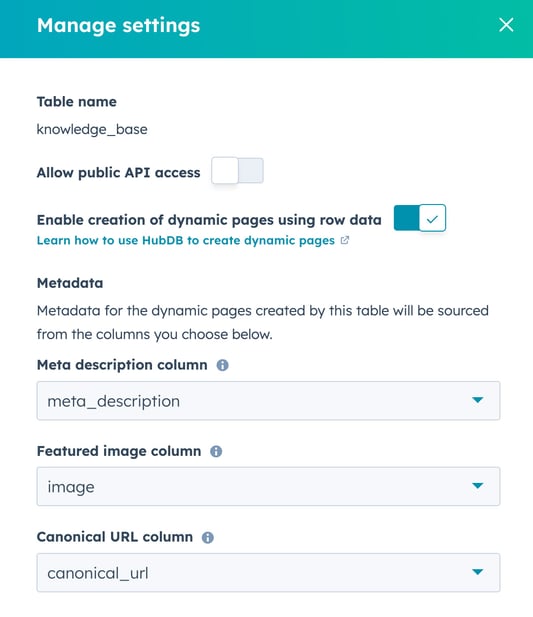Show info tooltip for Canonical URL column

pos(208,538)
